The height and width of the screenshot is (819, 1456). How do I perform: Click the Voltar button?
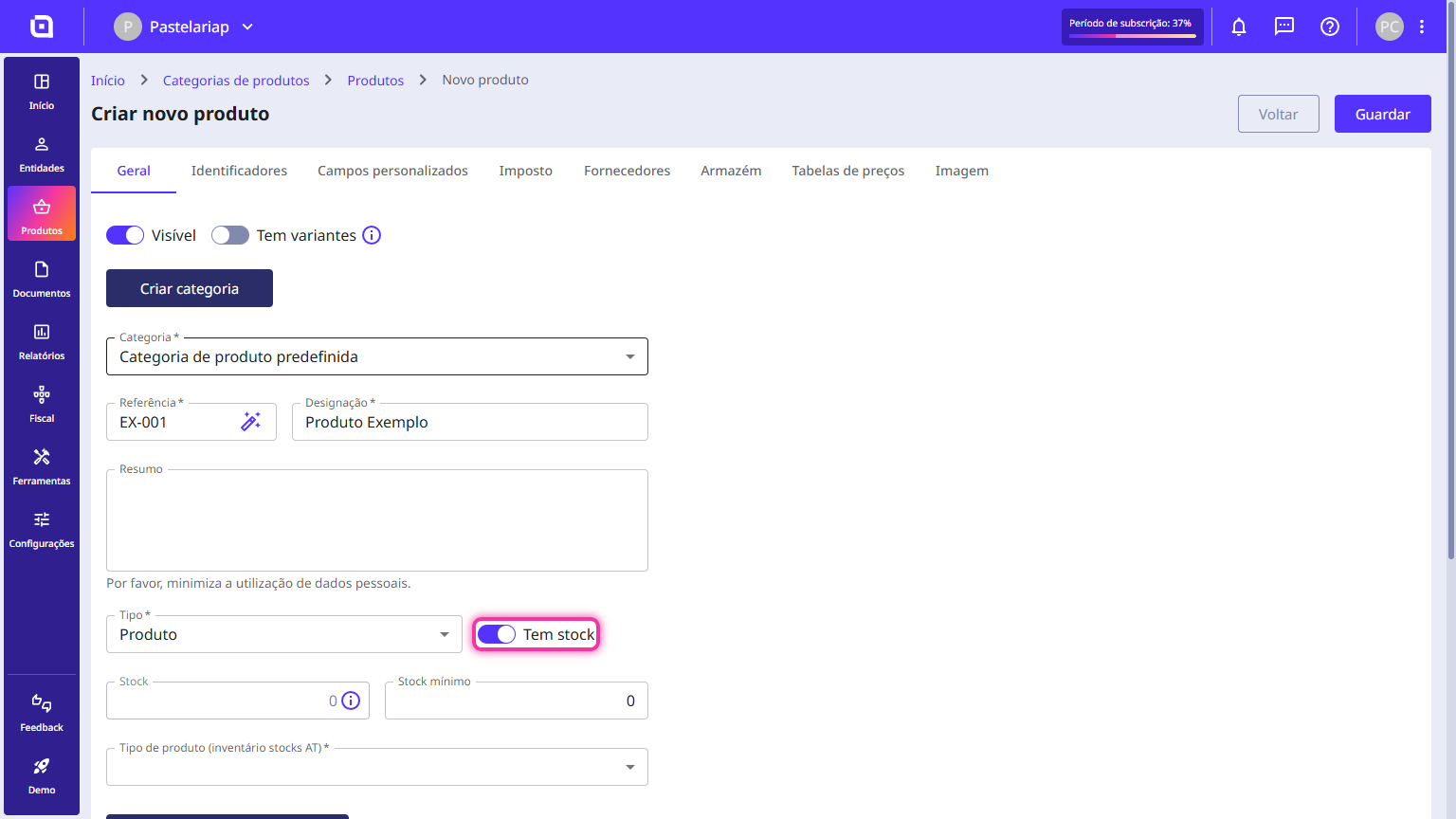[x=1279, y=114]
